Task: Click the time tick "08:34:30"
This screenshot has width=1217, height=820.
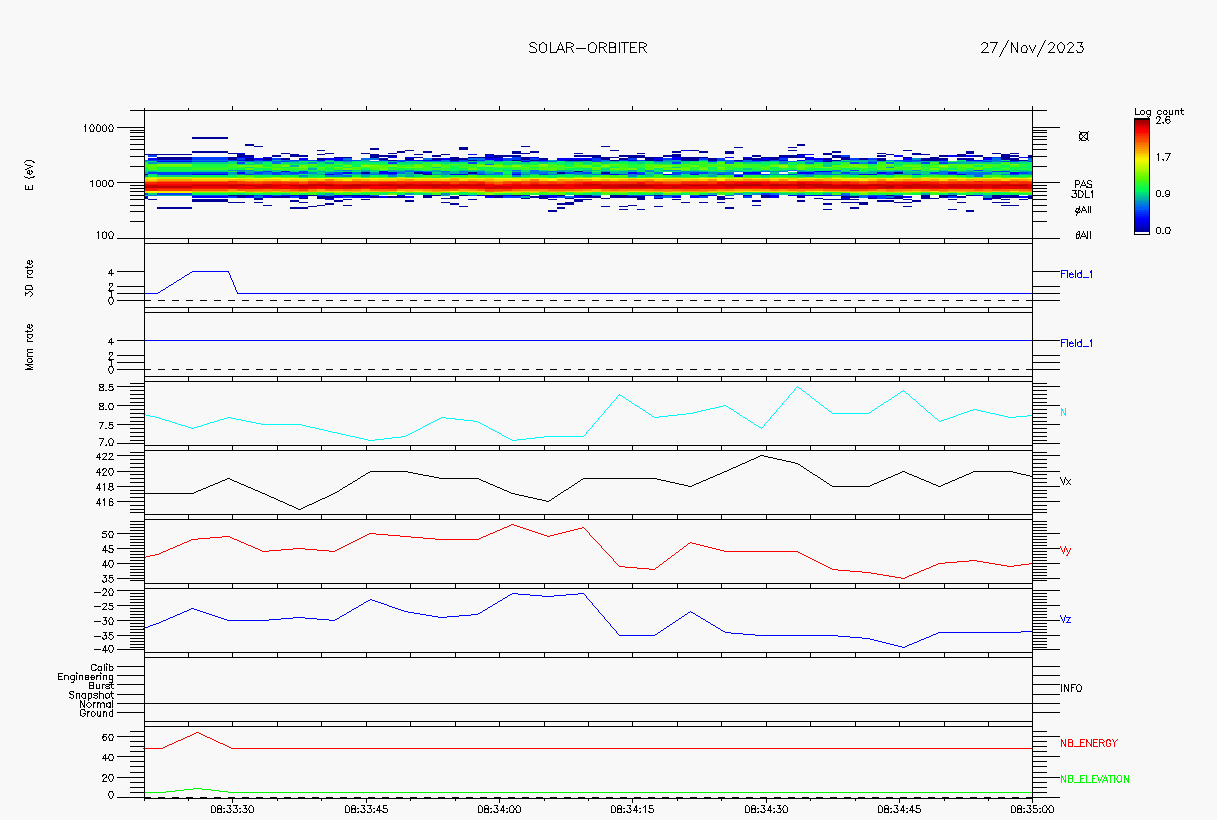Action: coord(766,808)
